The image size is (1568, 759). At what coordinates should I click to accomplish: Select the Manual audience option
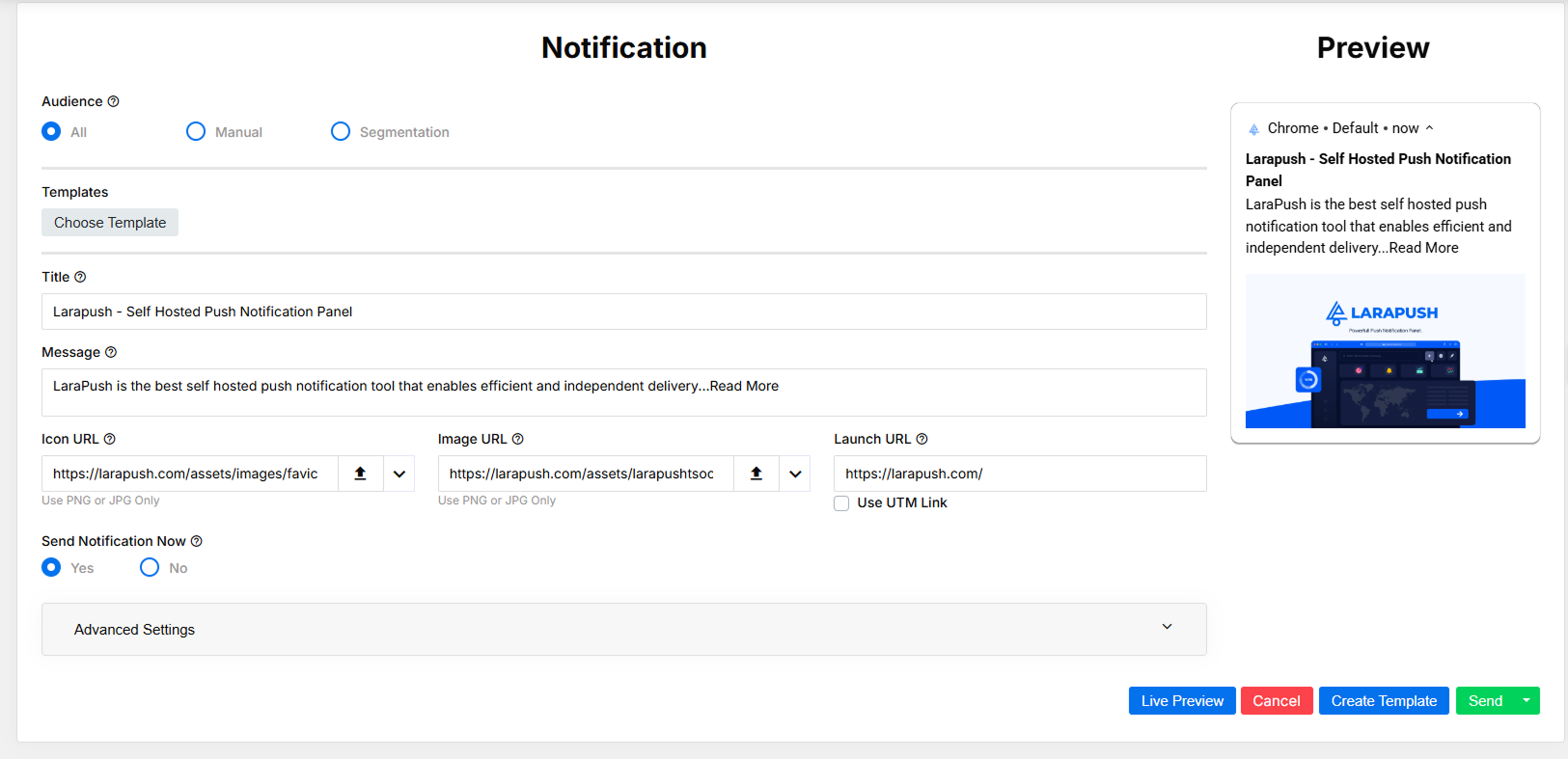(196, 131)
